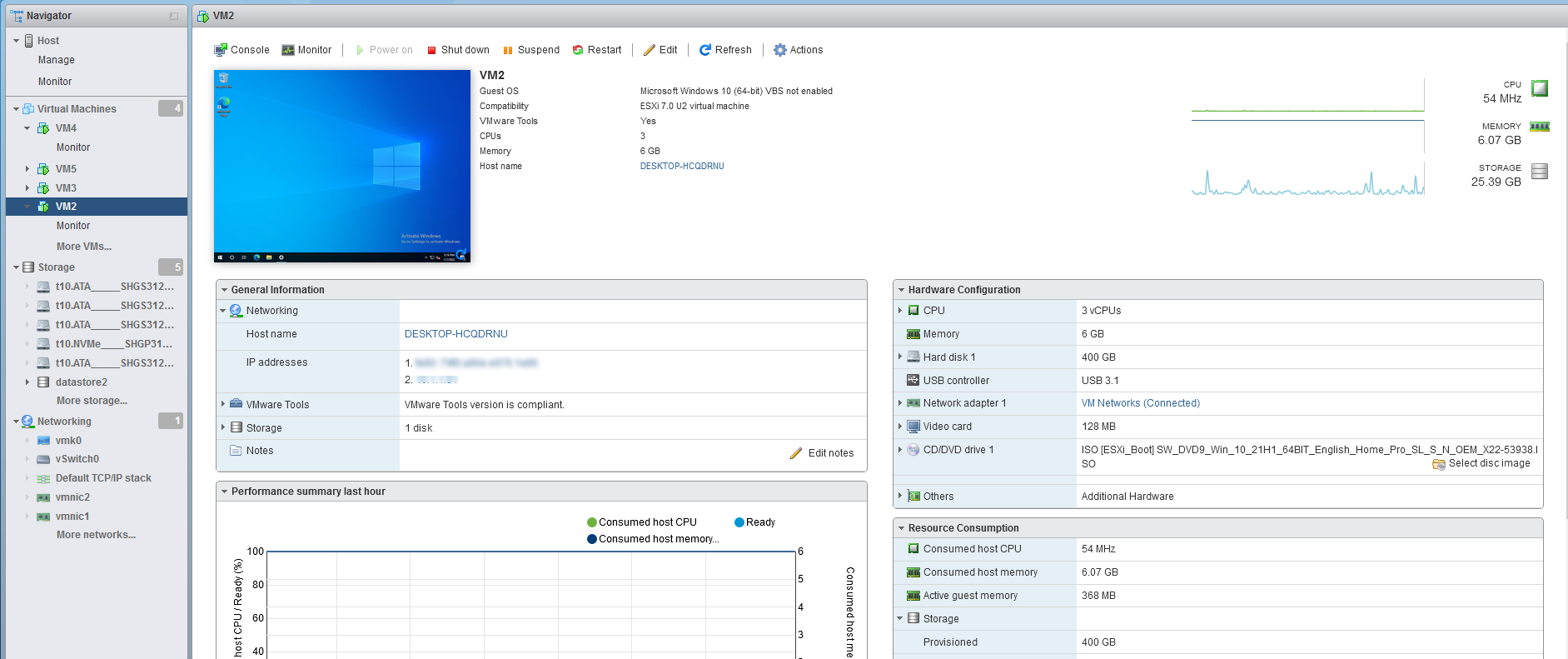Click the VM5 virtual machine icon
The image size is (1568, 659).
coord(43,169)
